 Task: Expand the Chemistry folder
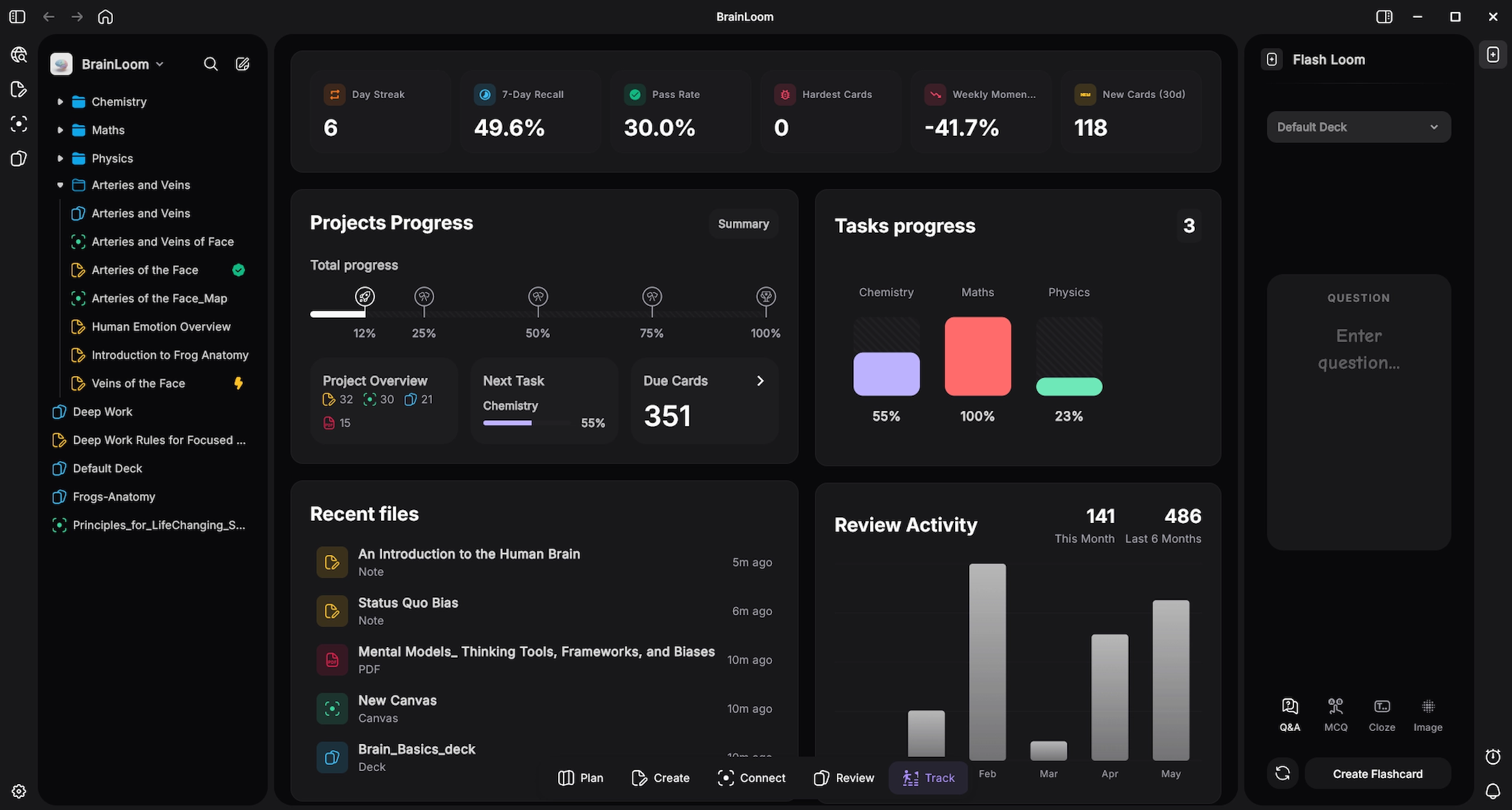tap(60, 102)
